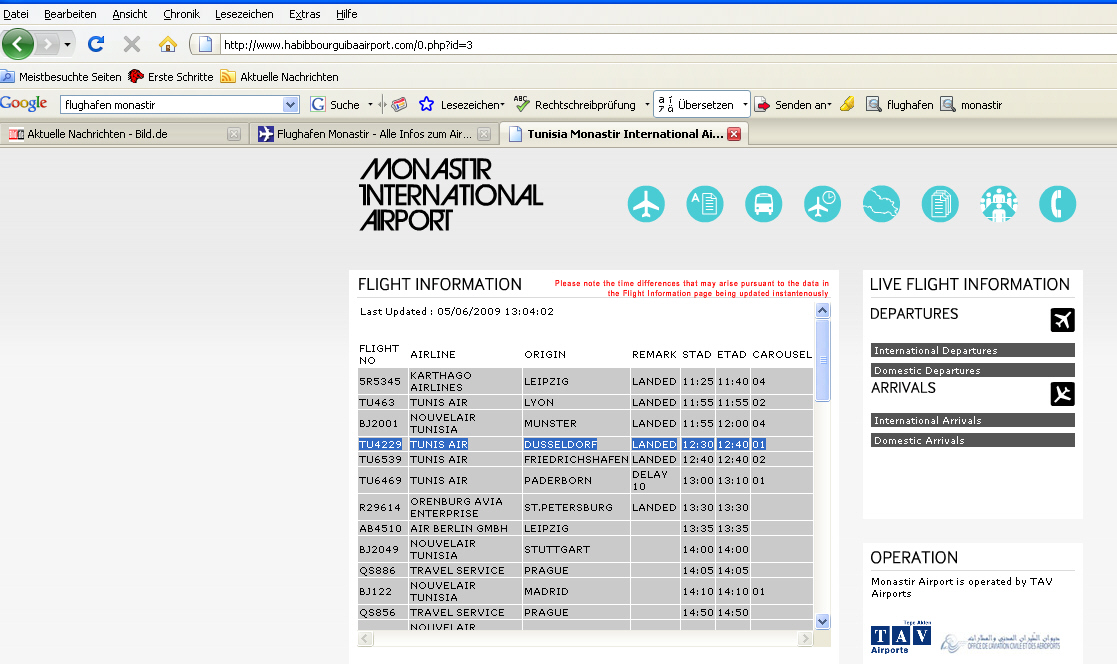Click the bus transport icon
Screen dimensions: 1117x664
[764, 204]
